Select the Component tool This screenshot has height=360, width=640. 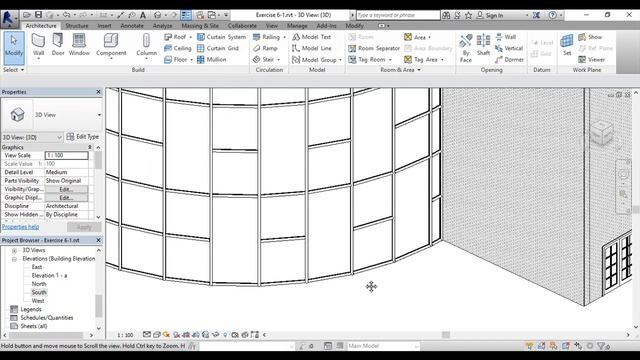111,46
